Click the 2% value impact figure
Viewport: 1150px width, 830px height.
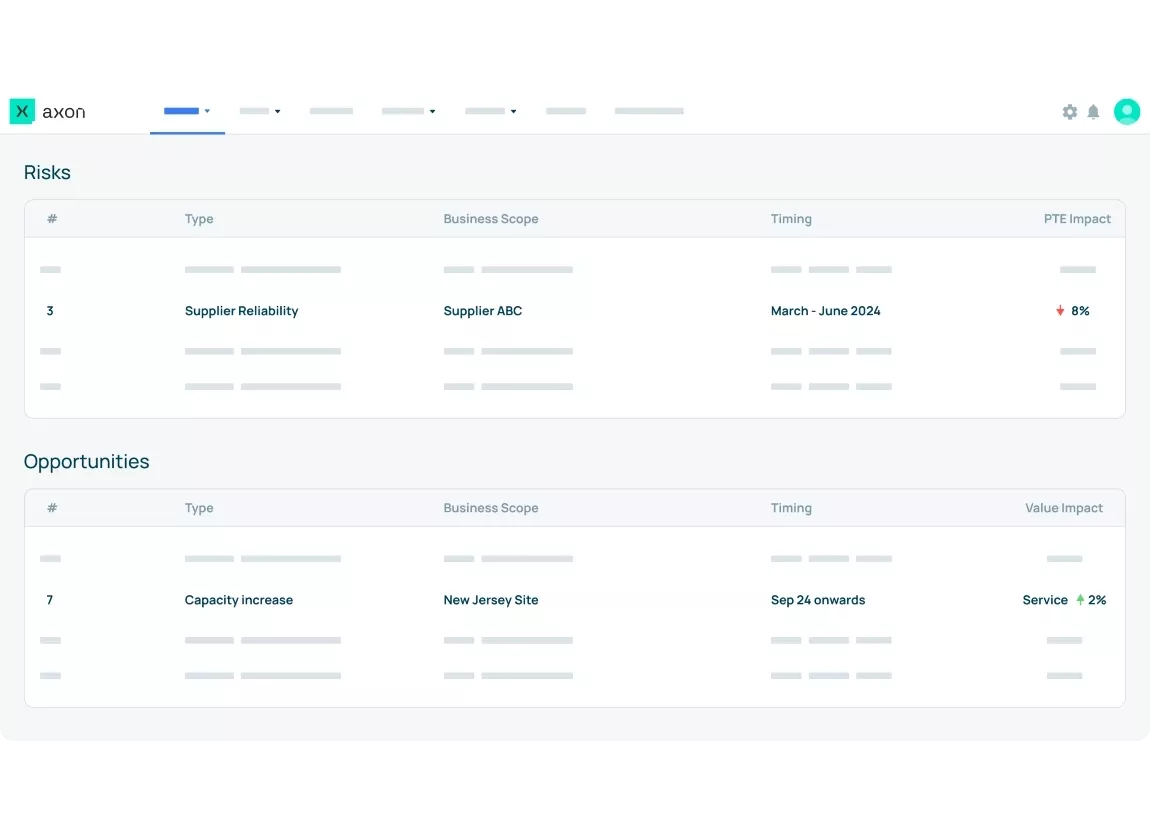pyautogui.click(x=1097, y=600)
